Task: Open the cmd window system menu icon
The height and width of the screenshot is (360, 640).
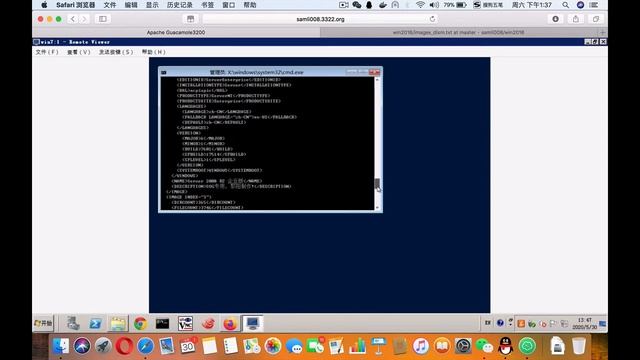Action: tap(164, 72)
